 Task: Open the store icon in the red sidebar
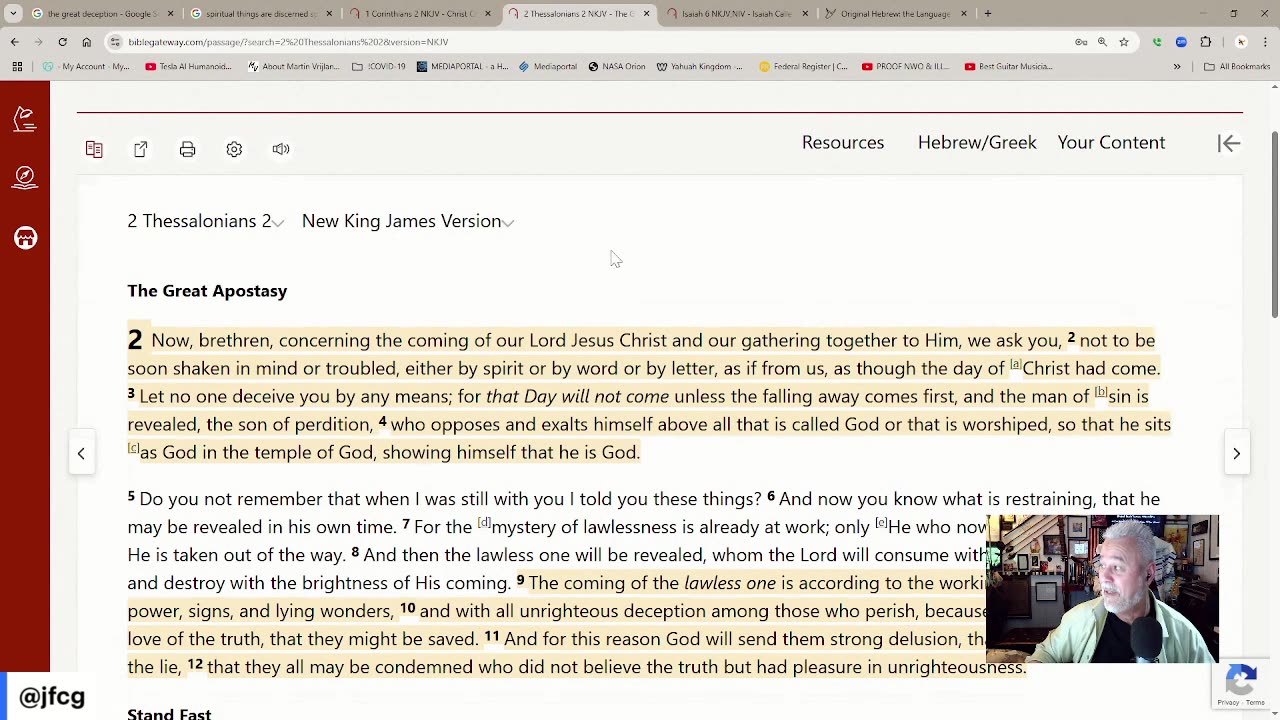(25, 237)
